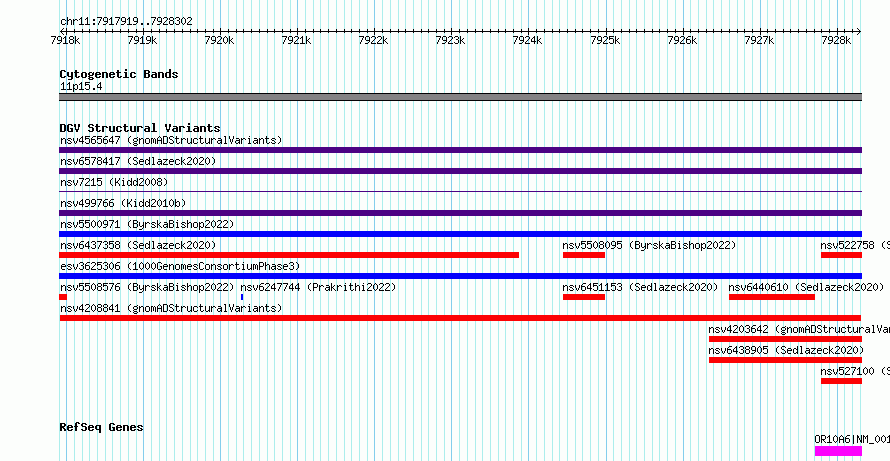The height and width of the screenshot is (461, 890).
Task: Click the chr11:7917919..7928302 region label
Action: [126, 22]
